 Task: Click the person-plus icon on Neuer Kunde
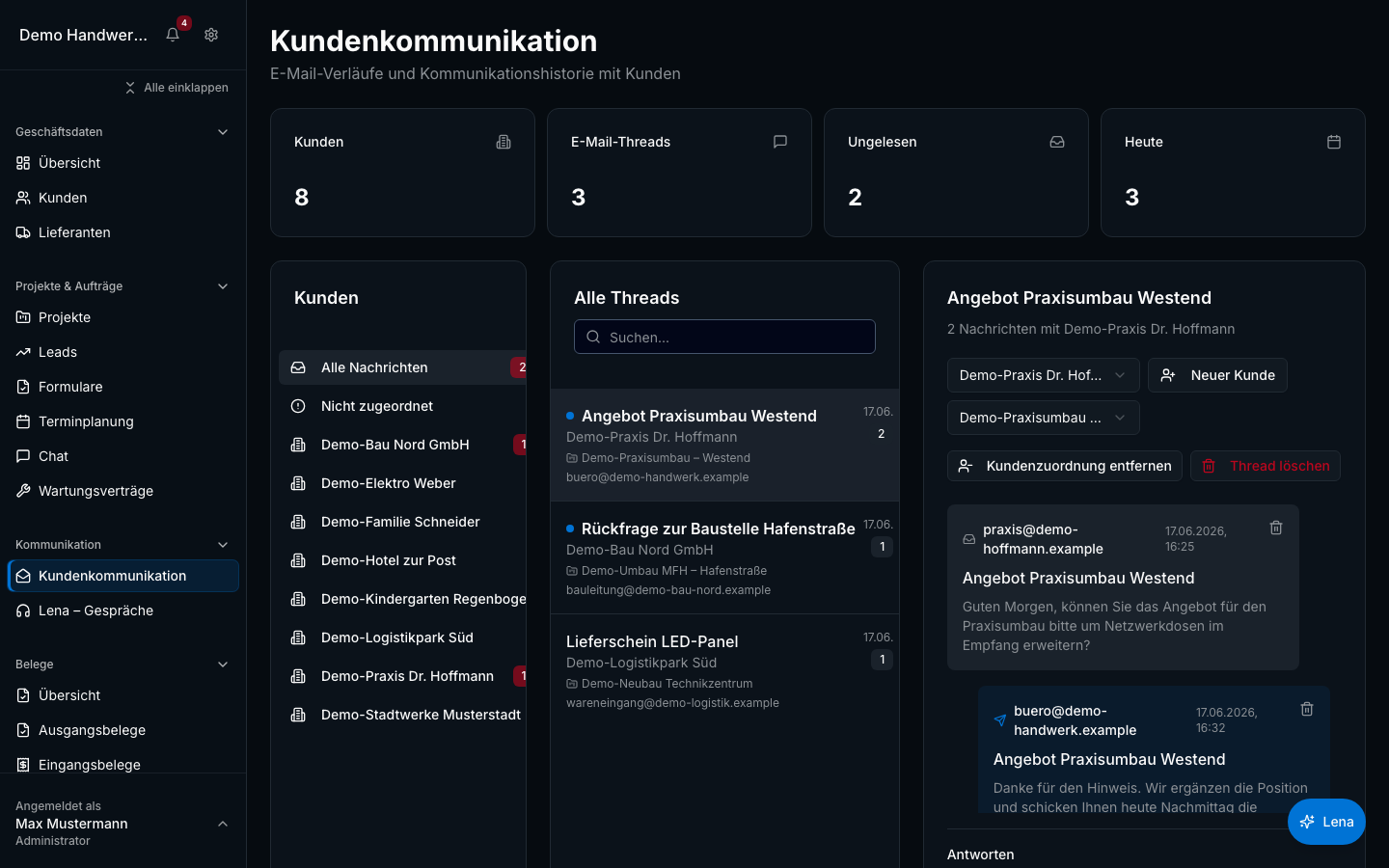pyautogui.click(x=1168, y=375)
